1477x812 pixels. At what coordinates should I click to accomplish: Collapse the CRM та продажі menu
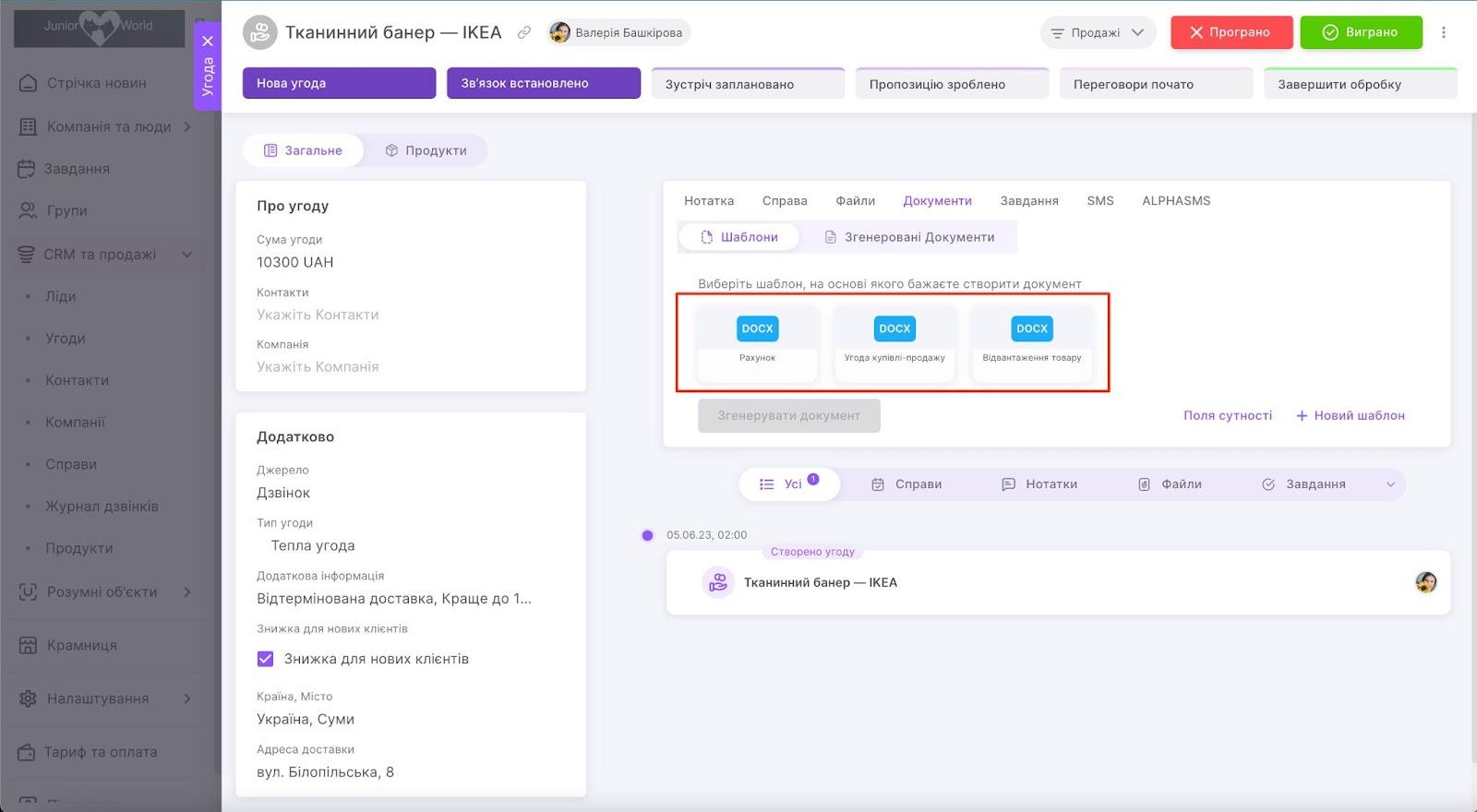click(x=187, y=255)
